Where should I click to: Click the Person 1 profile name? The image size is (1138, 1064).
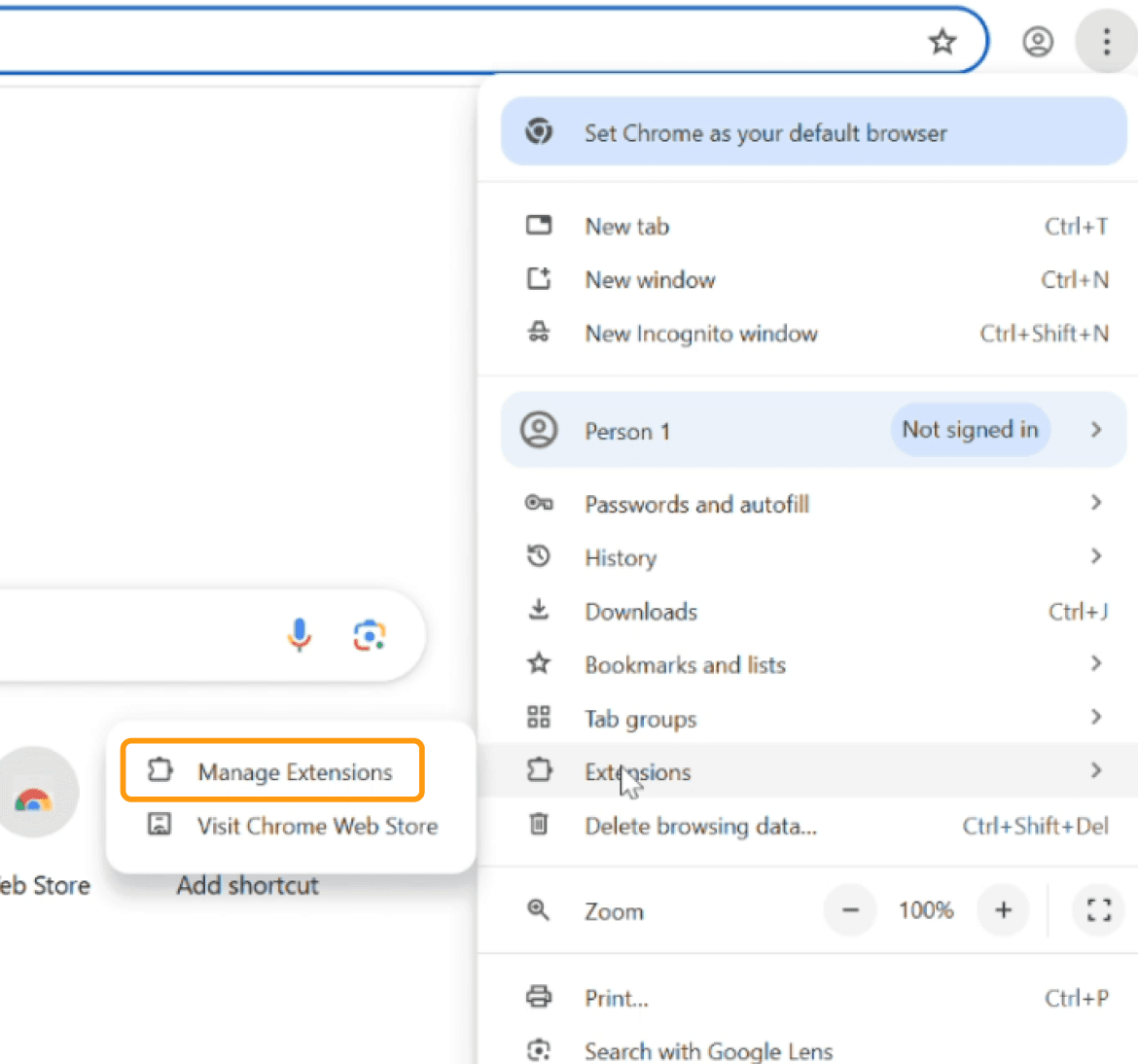627,431
